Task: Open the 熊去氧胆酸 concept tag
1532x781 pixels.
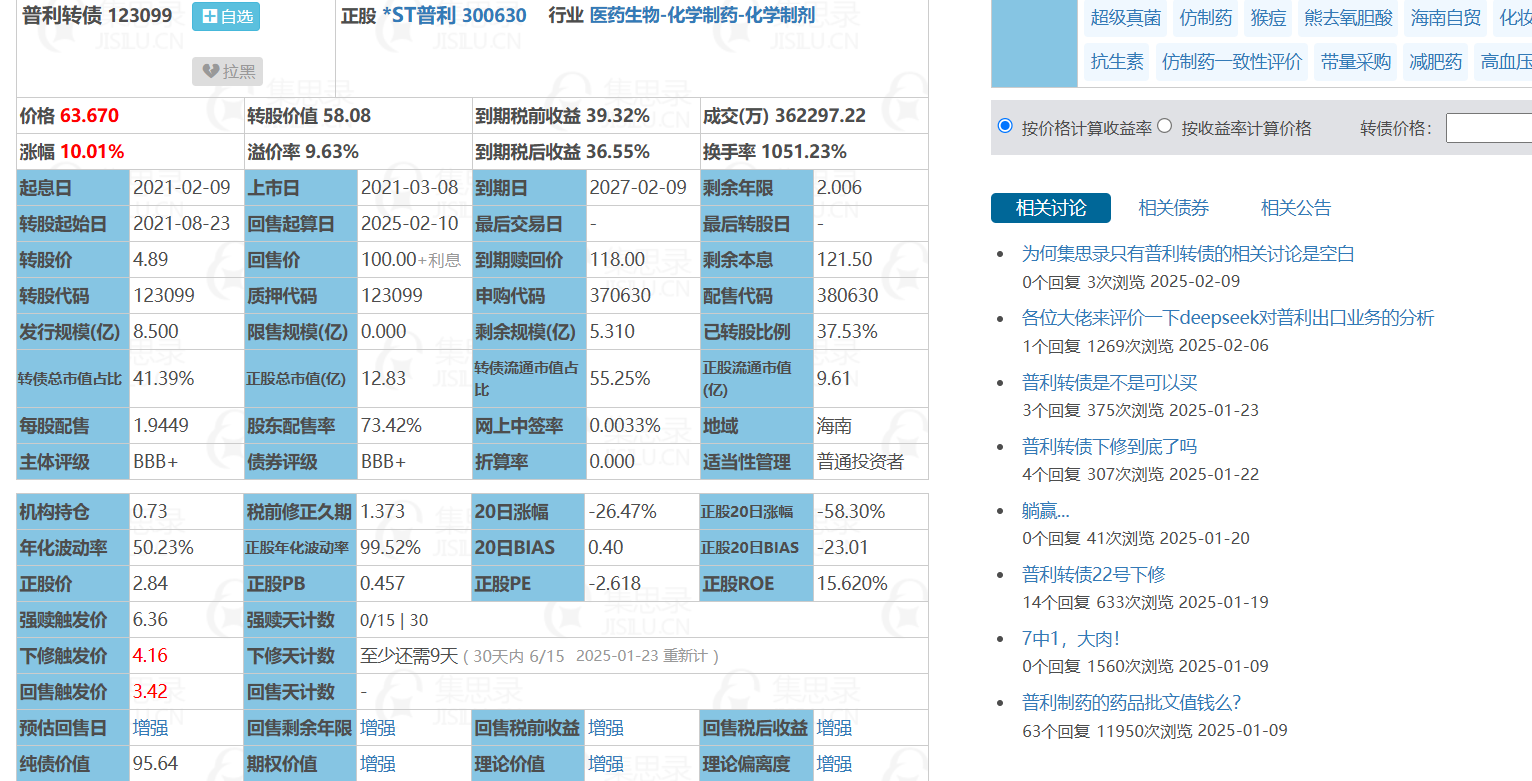Action: click(1348, 18)
